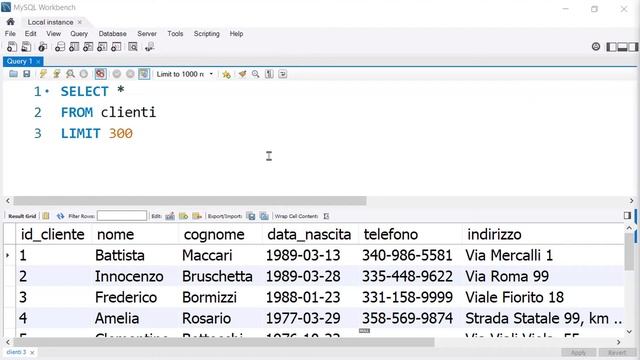
Task: Open SQL script file in new tab icon
Action: (x=26, y=47)
